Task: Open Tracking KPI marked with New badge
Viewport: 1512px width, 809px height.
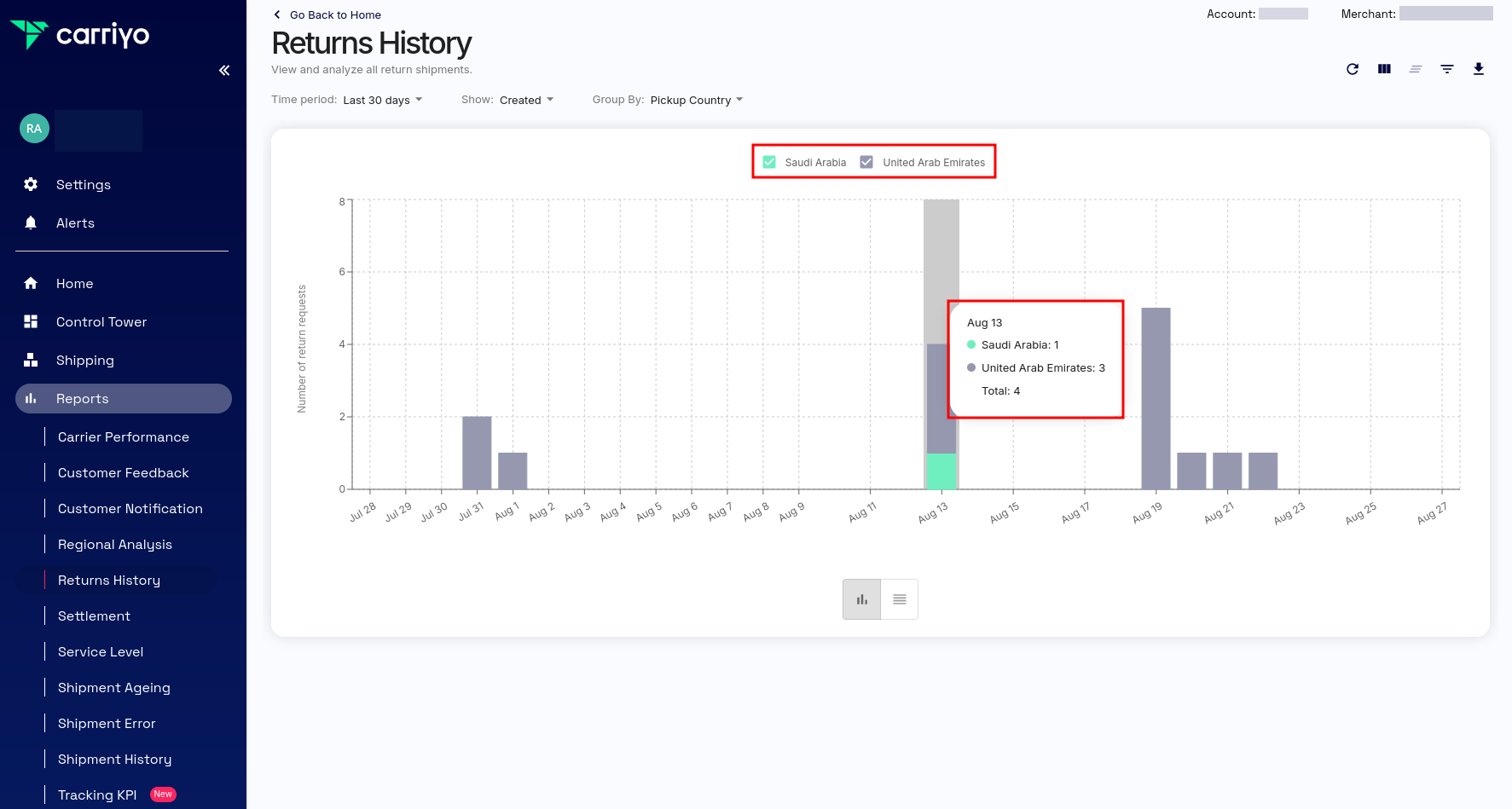Action: click(96, 795)
